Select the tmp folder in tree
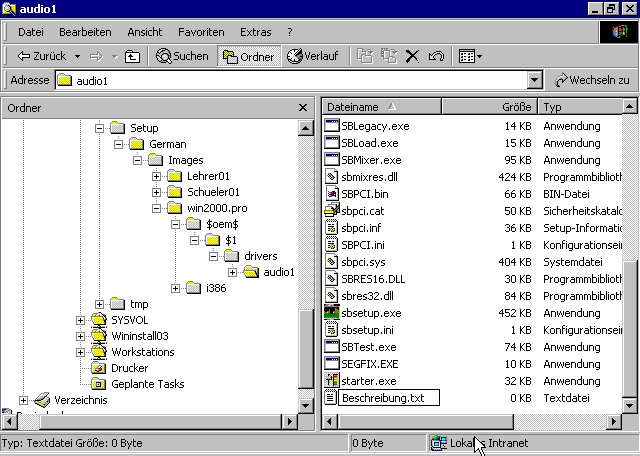 [x=129, y=304]
